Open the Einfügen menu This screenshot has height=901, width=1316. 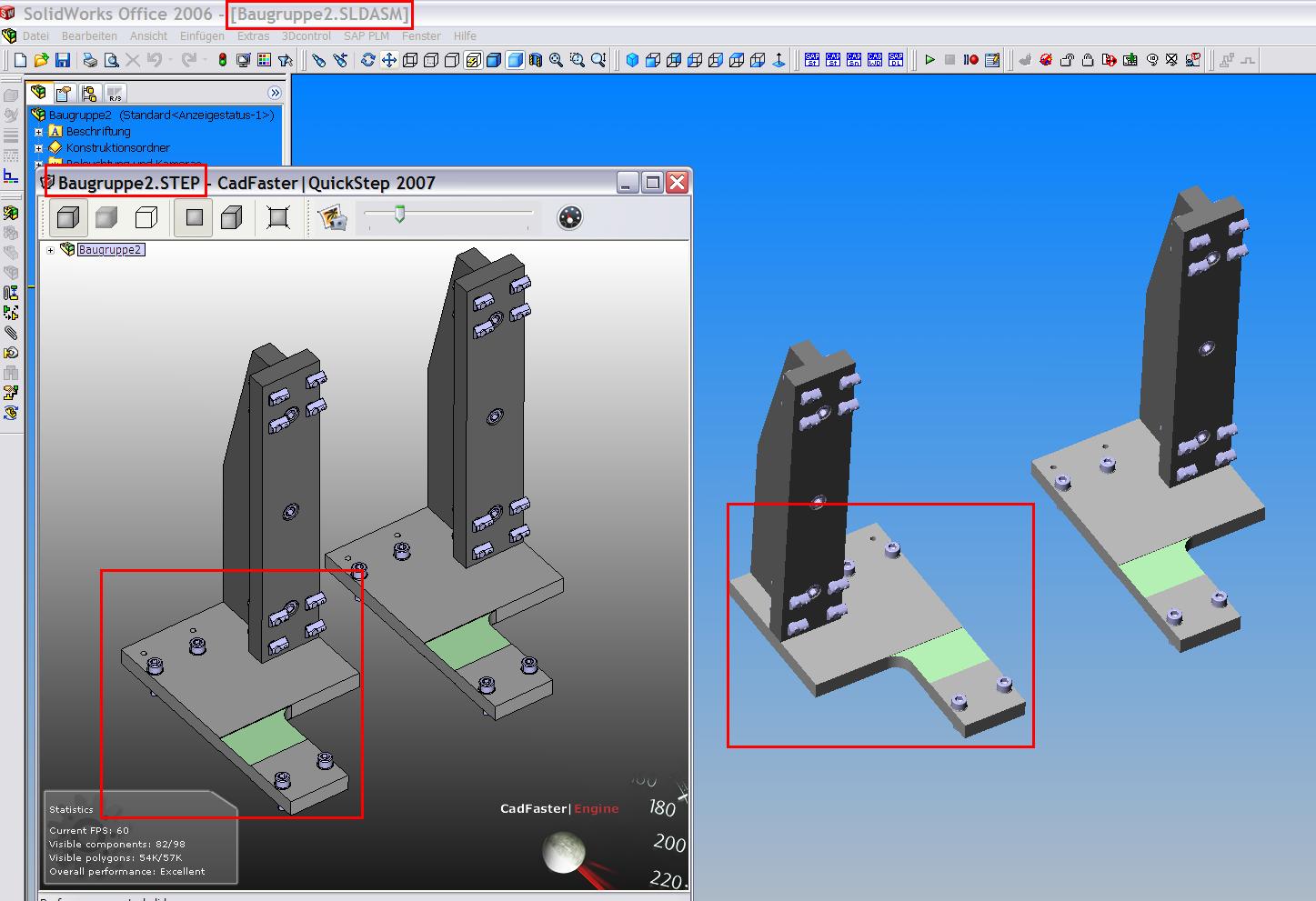202,36
